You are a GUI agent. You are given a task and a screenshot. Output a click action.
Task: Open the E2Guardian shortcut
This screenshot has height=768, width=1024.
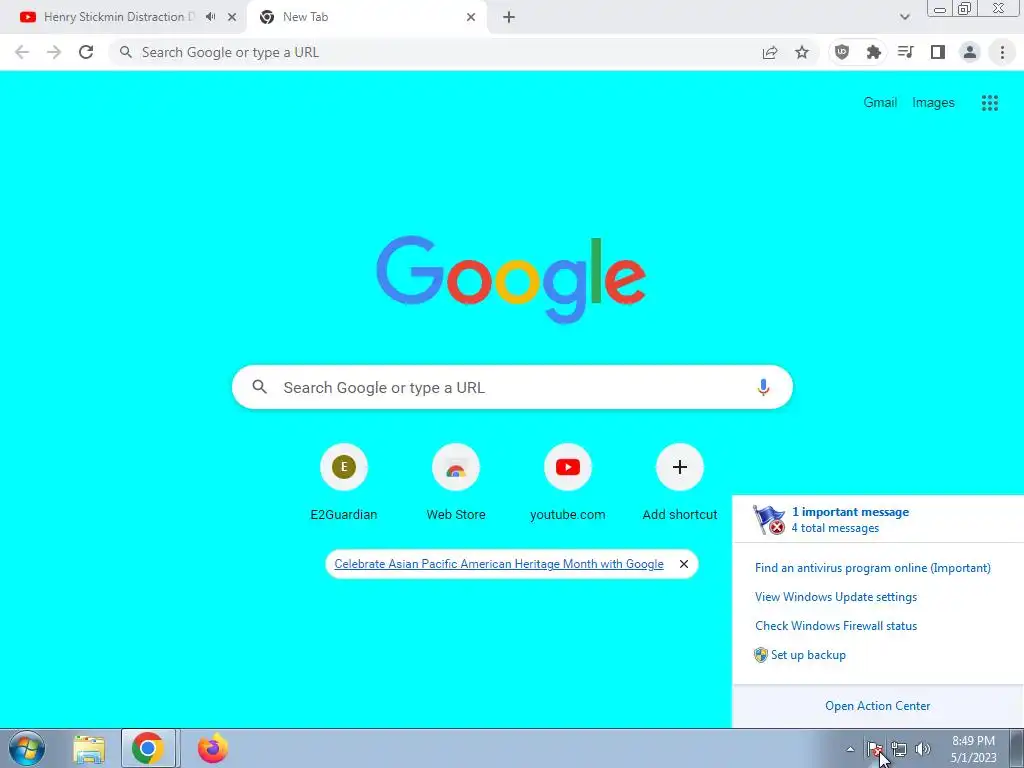[x=344, y=482]
